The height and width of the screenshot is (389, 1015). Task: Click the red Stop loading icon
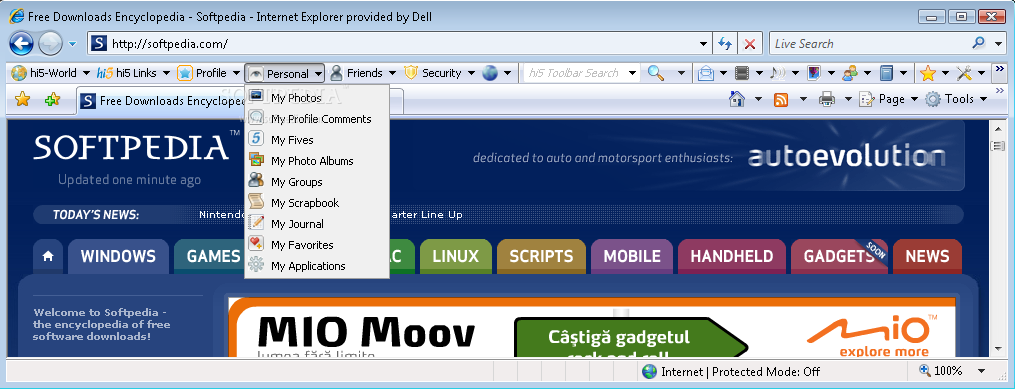(750, 44)
